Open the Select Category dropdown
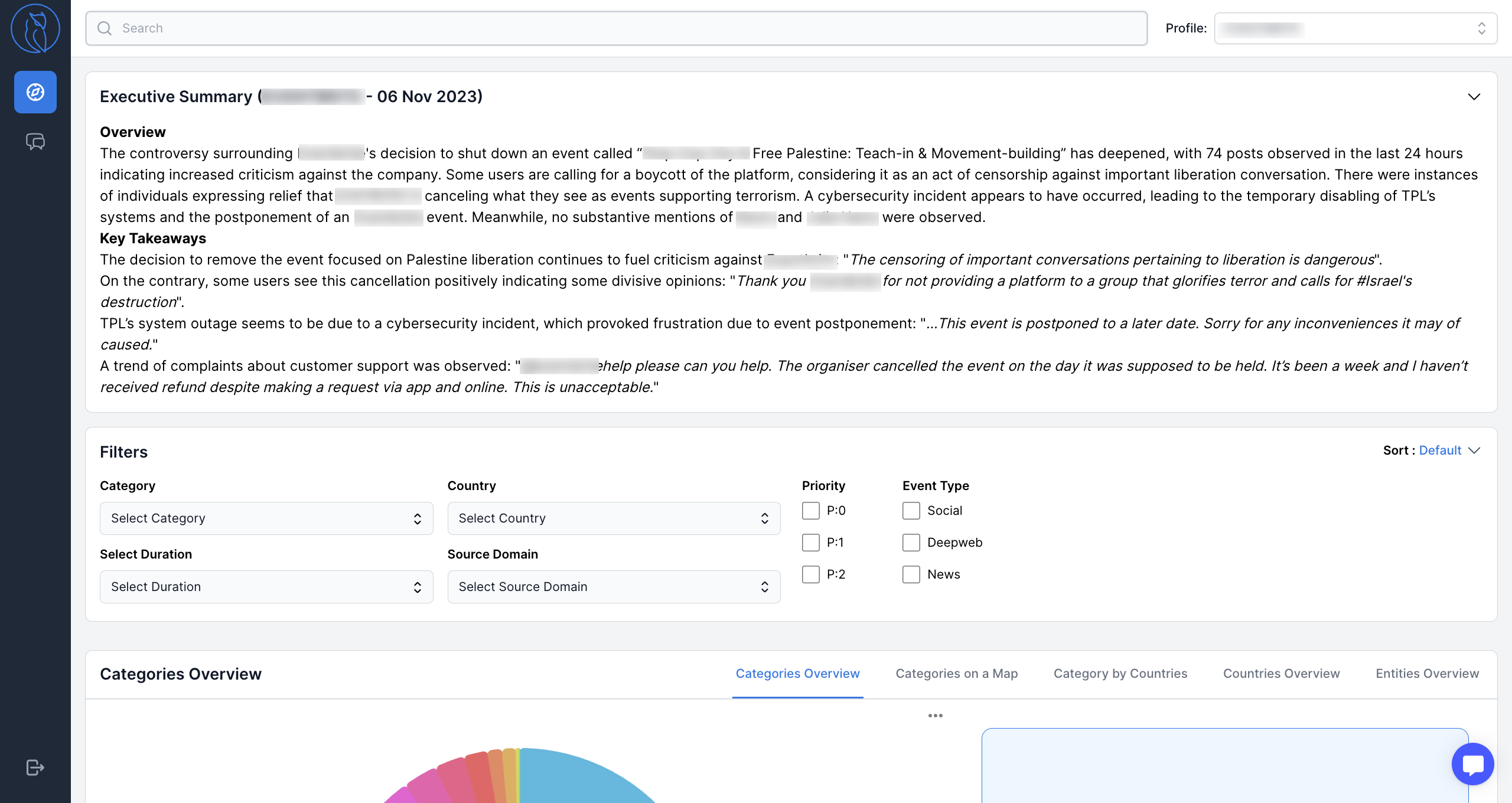The height and width of the screenshot is (803, 1512). (x=266, y=518)
